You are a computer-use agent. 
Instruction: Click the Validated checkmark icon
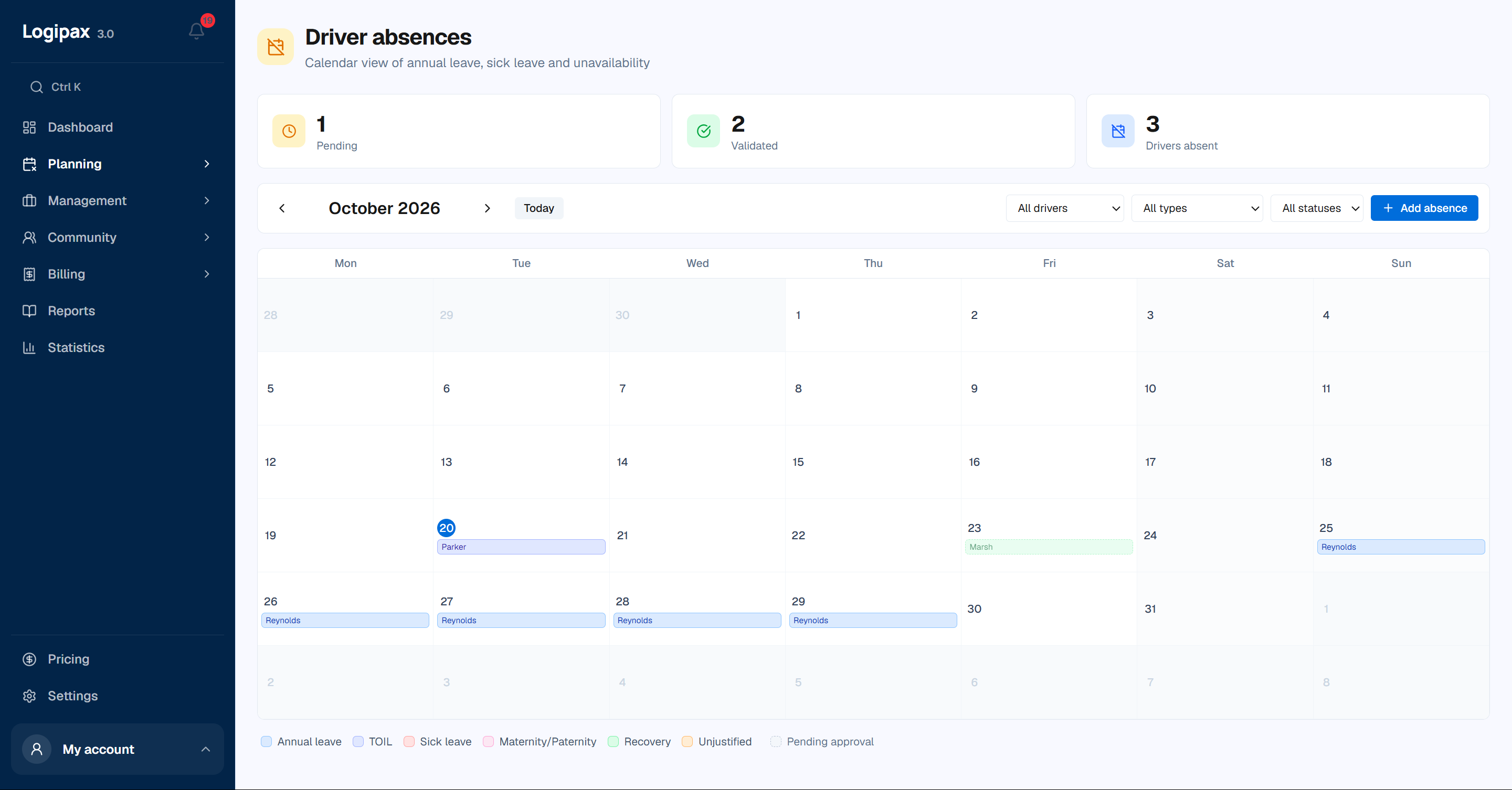coord(703,131)
